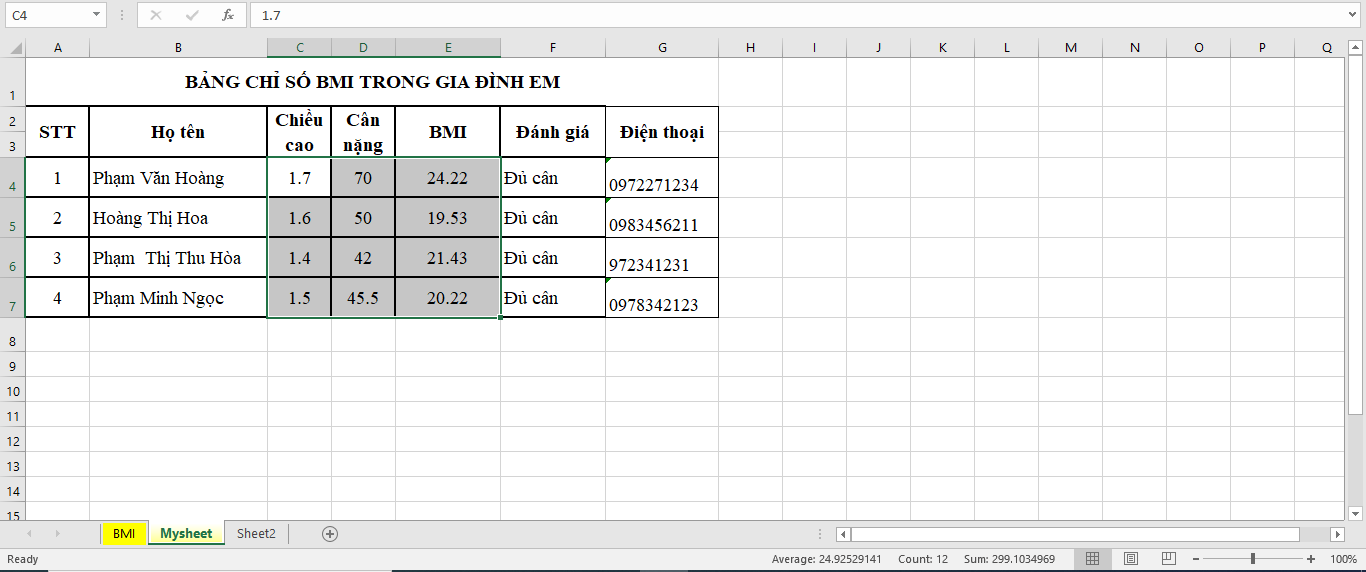Click the vertical scrollbar up arrow

click(x=1356, y=48)
